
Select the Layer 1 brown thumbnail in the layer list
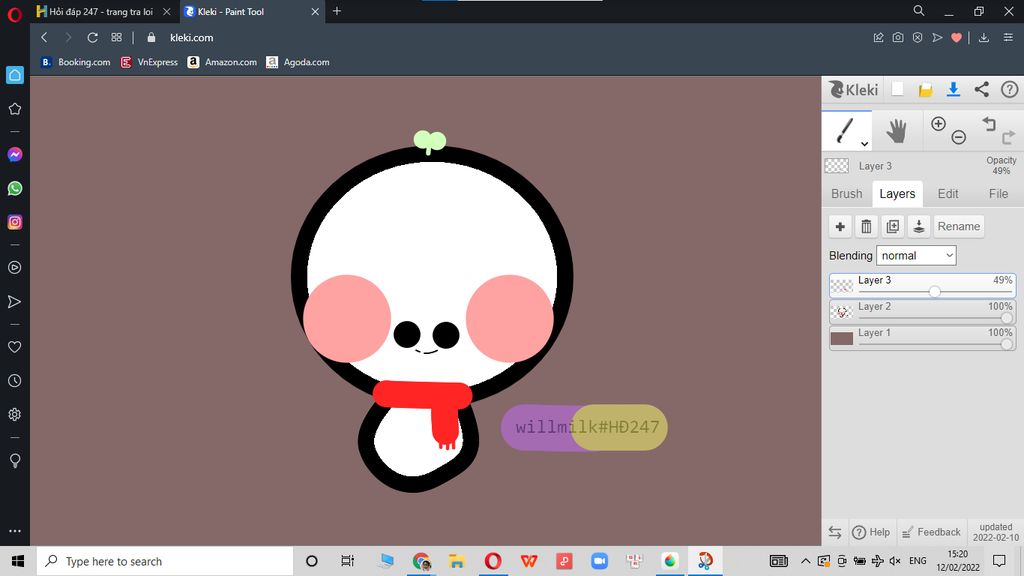point(842,338)
